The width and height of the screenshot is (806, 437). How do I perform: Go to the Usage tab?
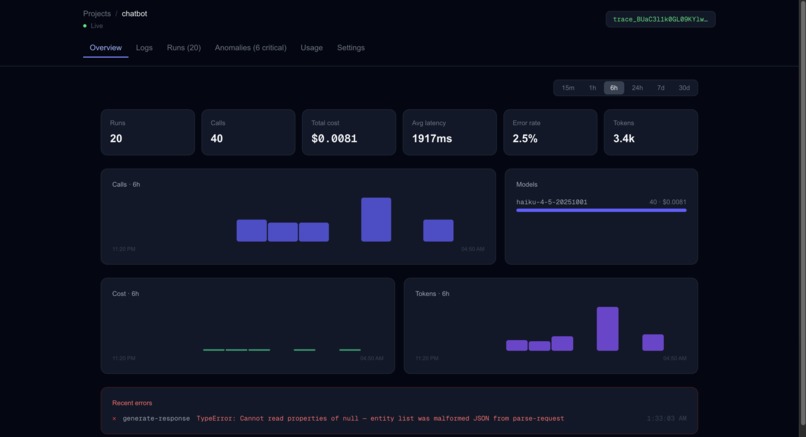[x=312, y=48]
